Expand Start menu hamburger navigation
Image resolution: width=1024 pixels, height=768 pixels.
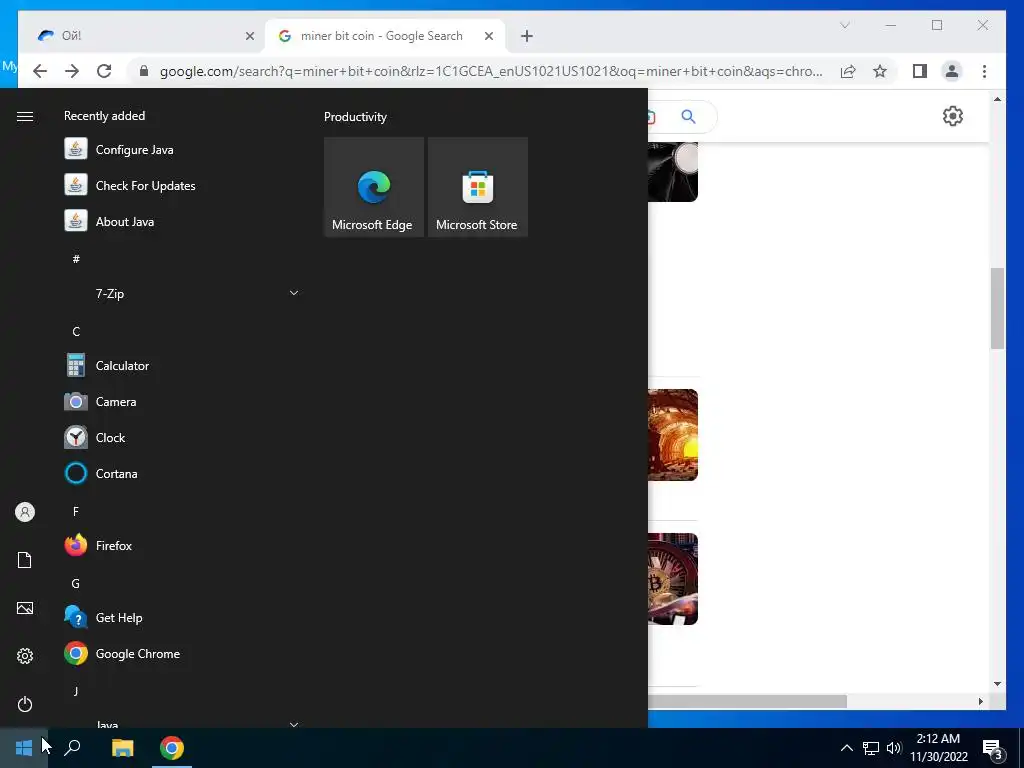coord(25,116)
